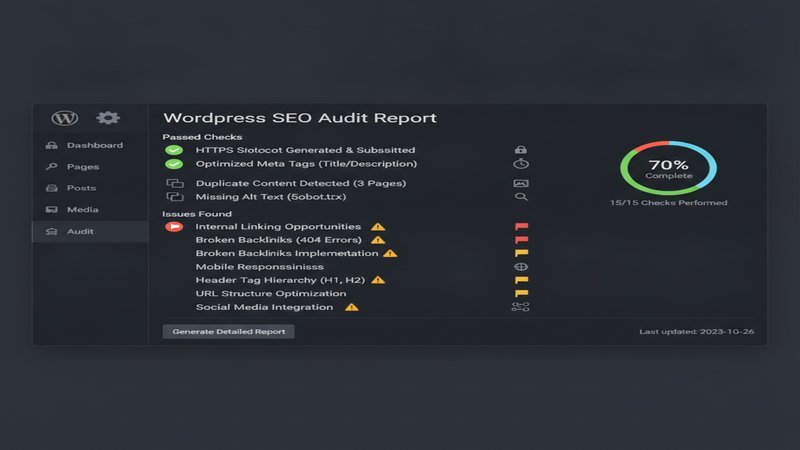This screenshot has width=800, height=450.
Task: Click red flag circle beside Internal Linking
Action: point(174,227)
